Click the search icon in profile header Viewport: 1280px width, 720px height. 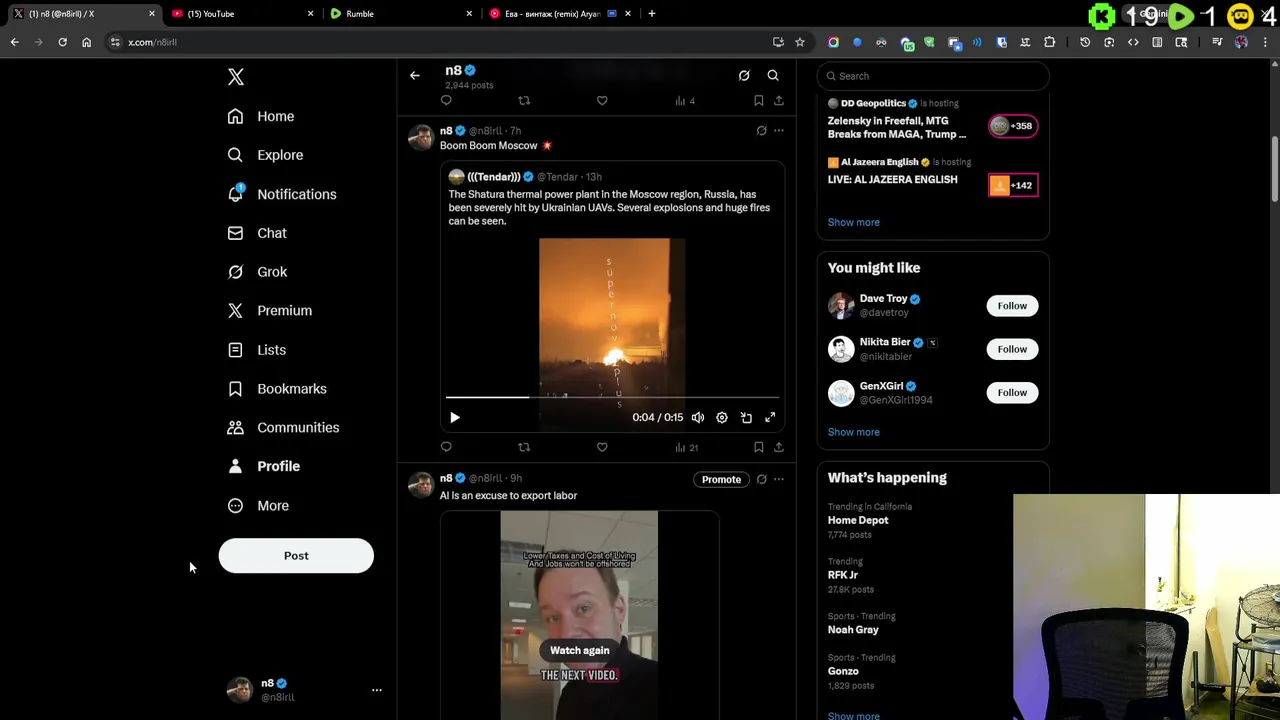tap(773, 75)
